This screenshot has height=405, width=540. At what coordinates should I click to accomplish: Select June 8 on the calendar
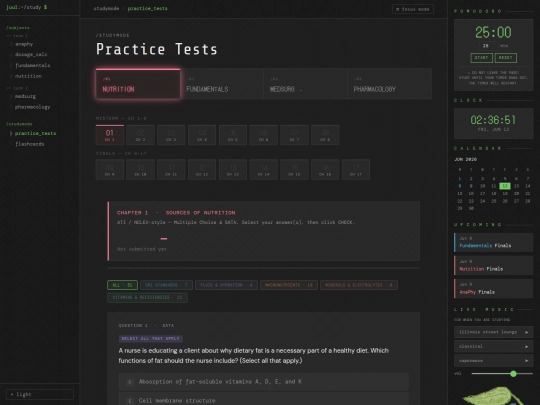(460, 186)
